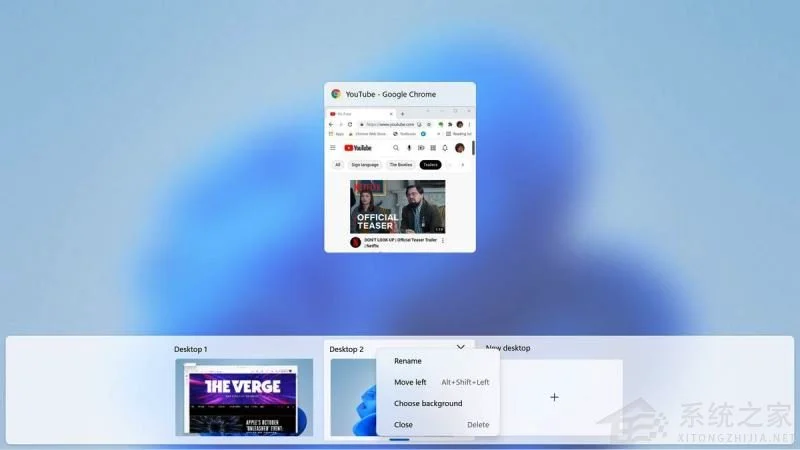Add a new desktop with the plus button

click(554, 397)
